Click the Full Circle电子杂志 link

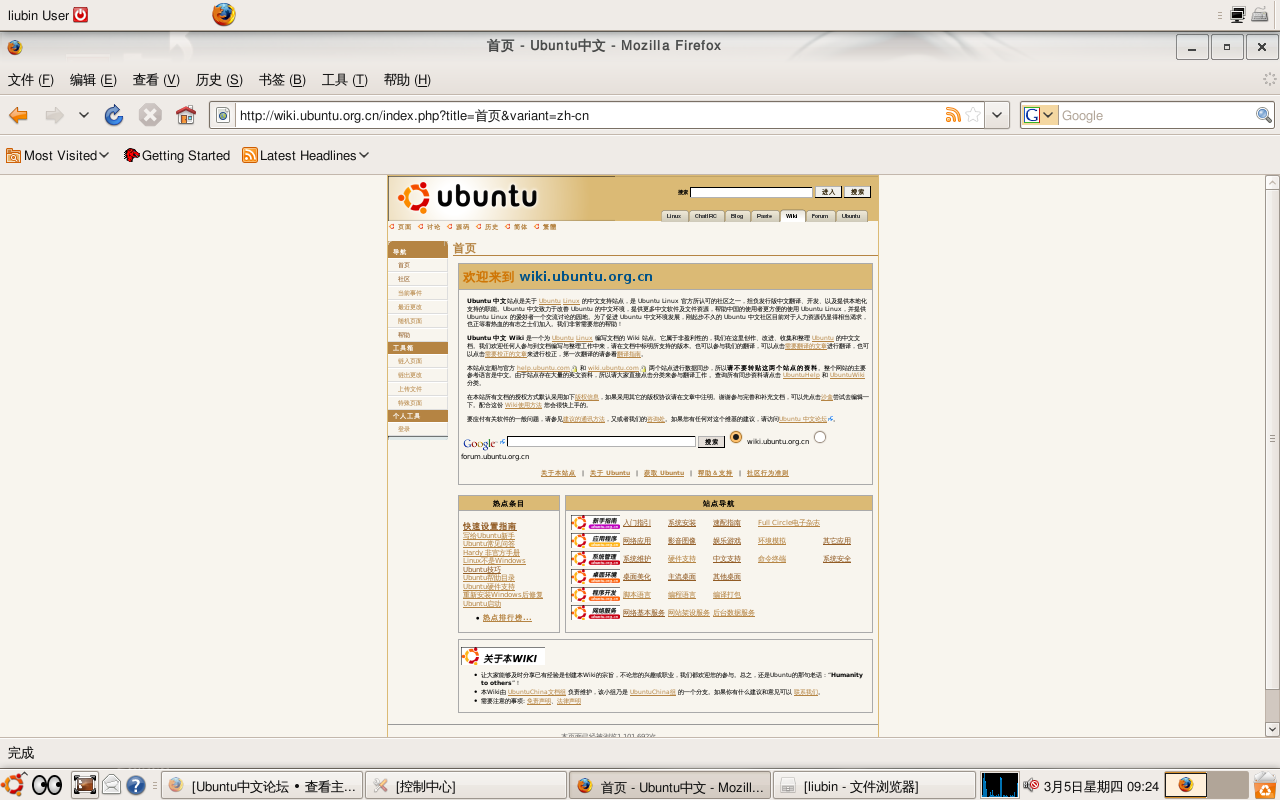(789, 523)
